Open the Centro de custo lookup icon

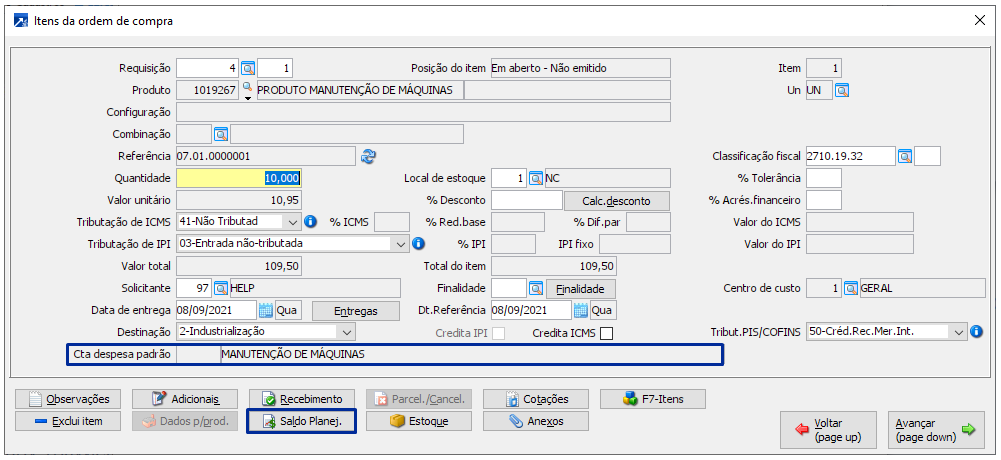point(850,288)
